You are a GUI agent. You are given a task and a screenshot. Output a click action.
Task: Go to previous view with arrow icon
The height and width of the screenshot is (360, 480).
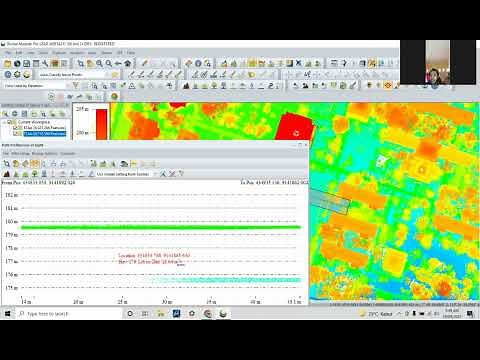pos(118,63)
